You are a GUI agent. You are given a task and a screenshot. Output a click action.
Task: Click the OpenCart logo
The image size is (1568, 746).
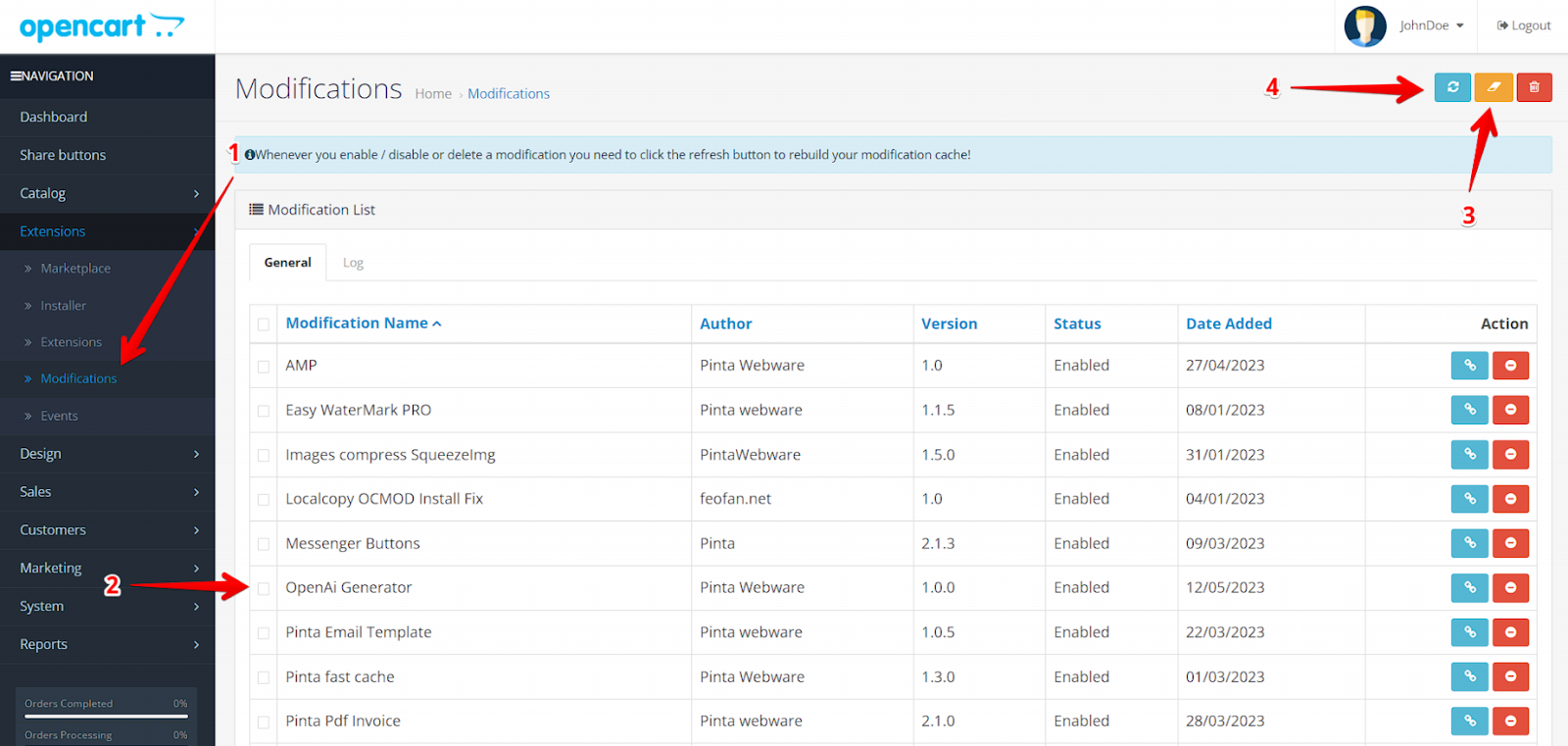[x=101, y=26]
